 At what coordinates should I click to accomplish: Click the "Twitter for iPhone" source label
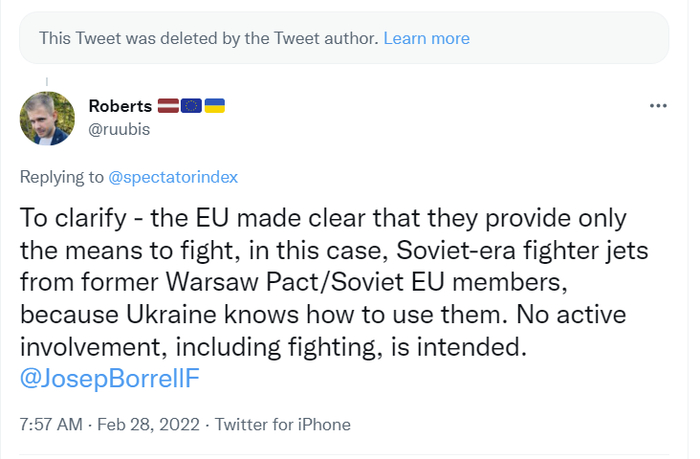point(283,425)
